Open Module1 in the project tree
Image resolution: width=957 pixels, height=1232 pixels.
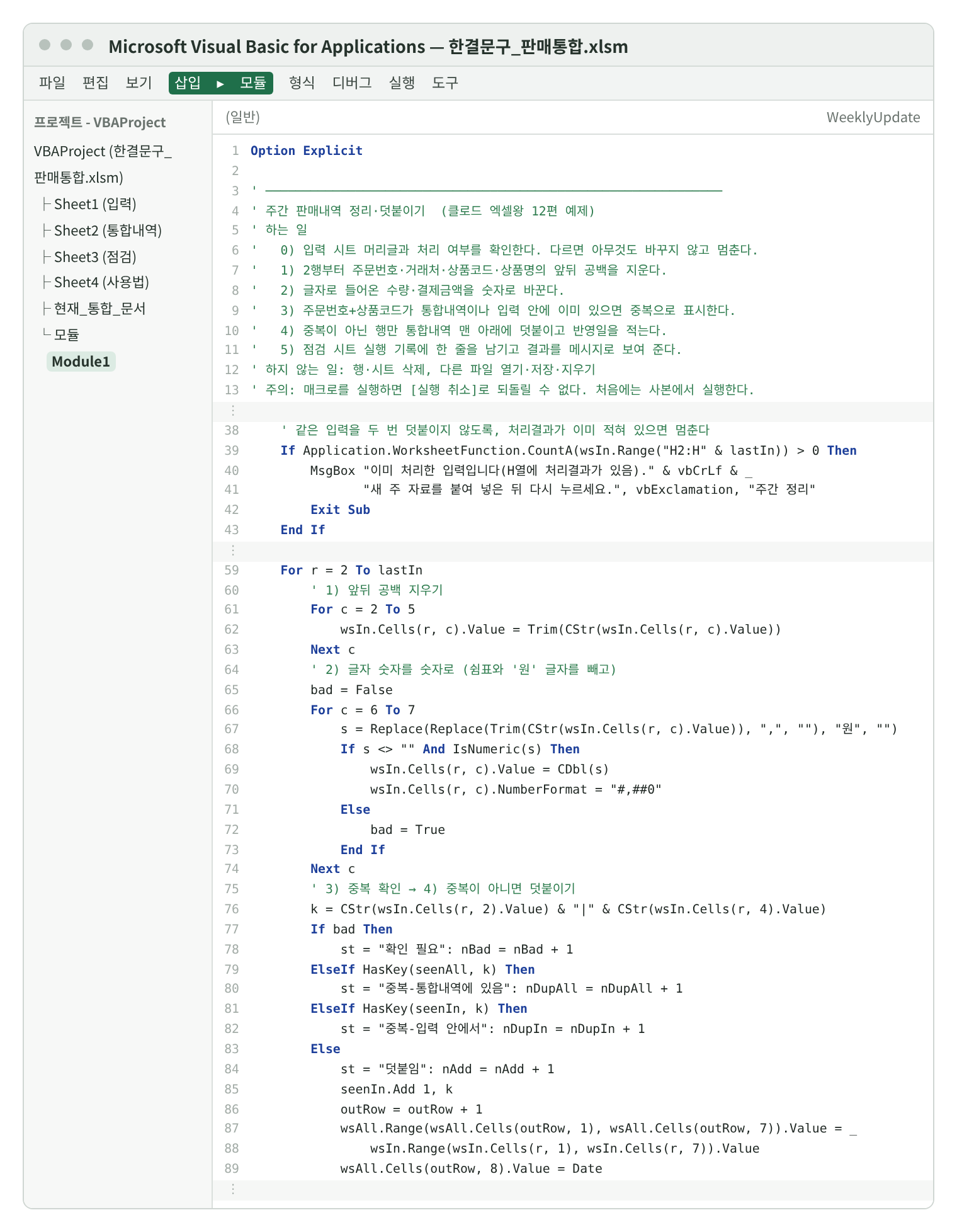coord(81,362)
